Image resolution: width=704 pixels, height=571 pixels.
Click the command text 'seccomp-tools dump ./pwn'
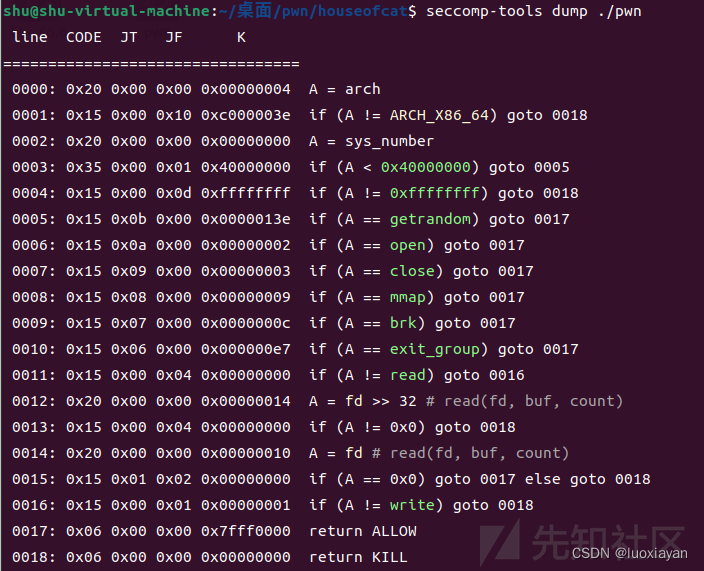point(533,11)
